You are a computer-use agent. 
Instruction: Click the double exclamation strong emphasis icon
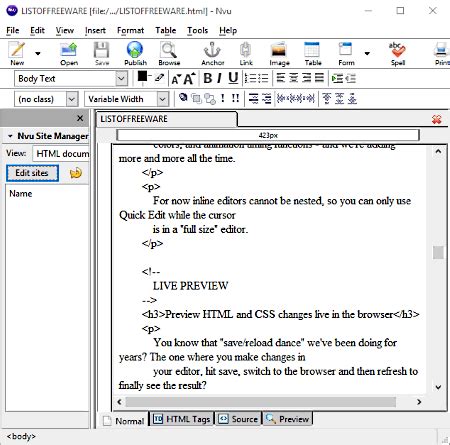235,98
